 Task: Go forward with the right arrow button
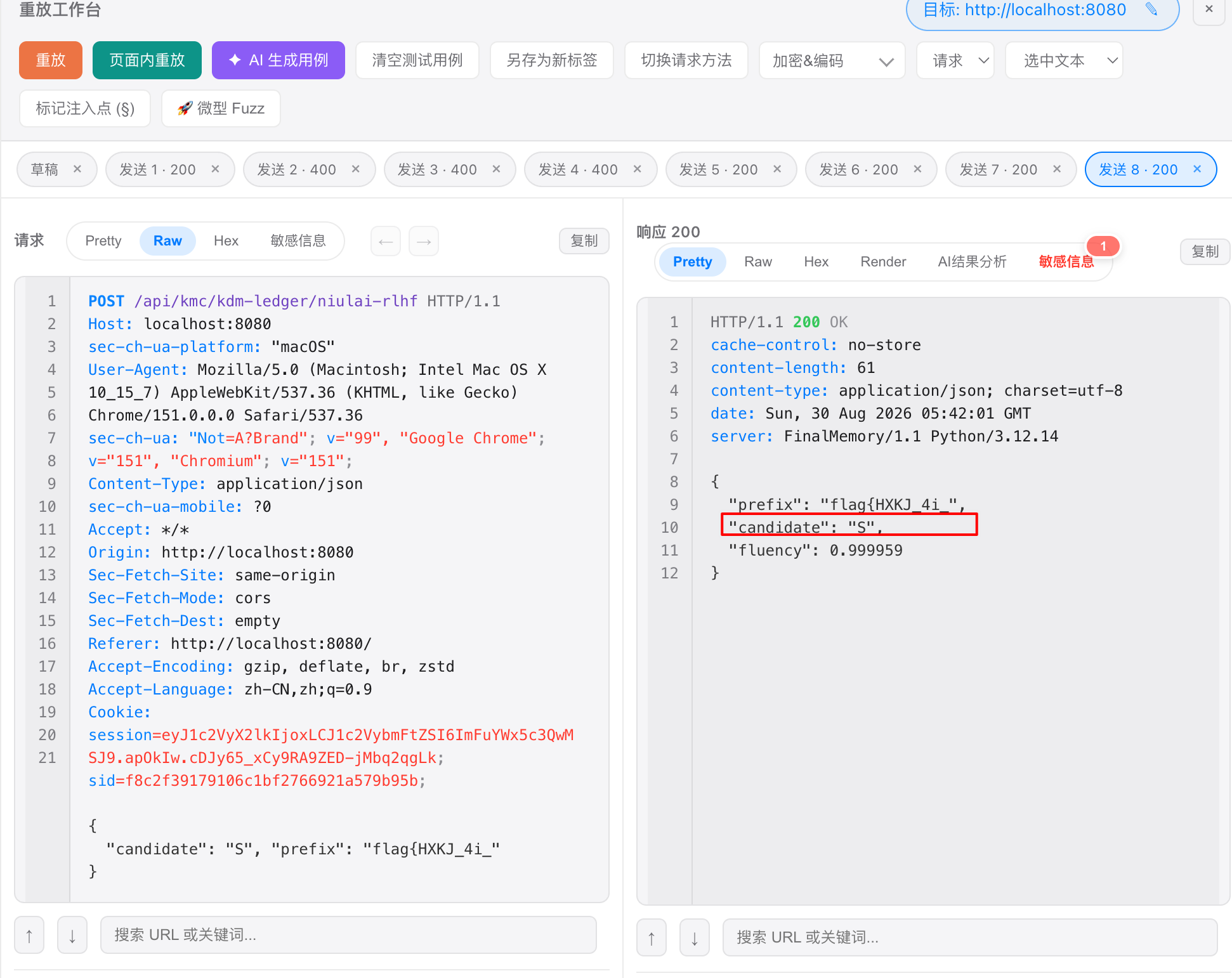tap(424, 241)
